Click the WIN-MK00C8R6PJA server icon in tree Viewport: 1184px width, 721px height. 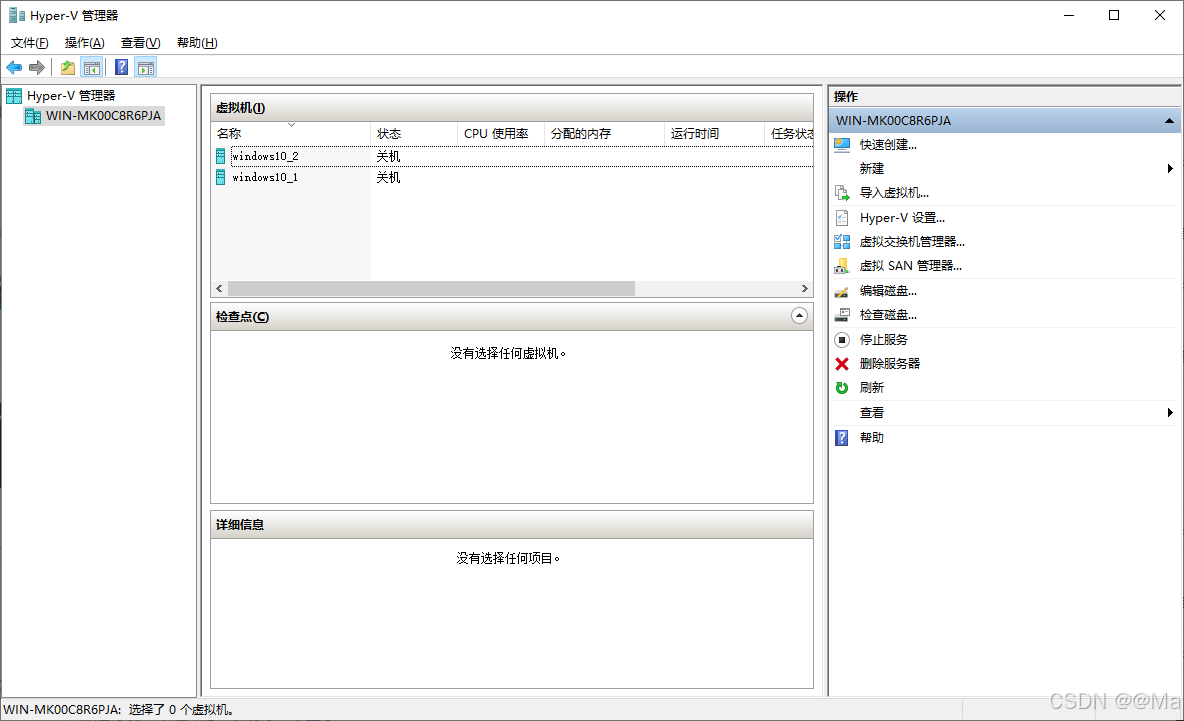[x=33, y=116]
